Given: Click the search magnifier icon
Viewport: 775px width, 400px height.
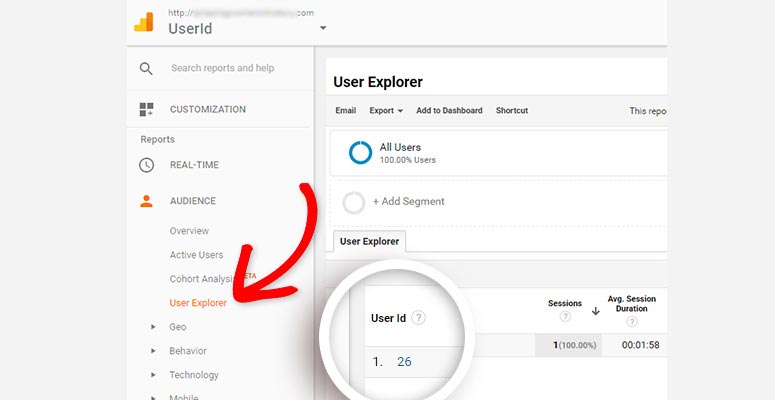Looking at the screenshot, I should pos(146,68).
